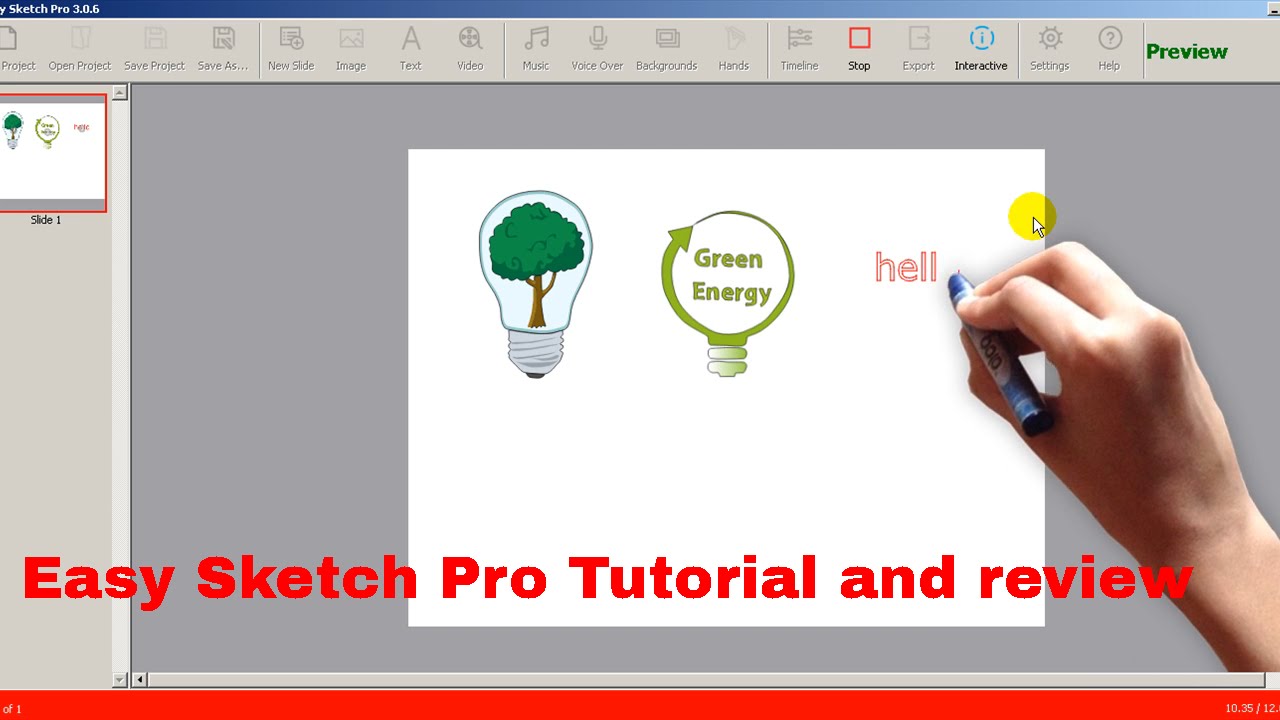Open the New Slide tool
The image size is (1280, 720).
291,49
